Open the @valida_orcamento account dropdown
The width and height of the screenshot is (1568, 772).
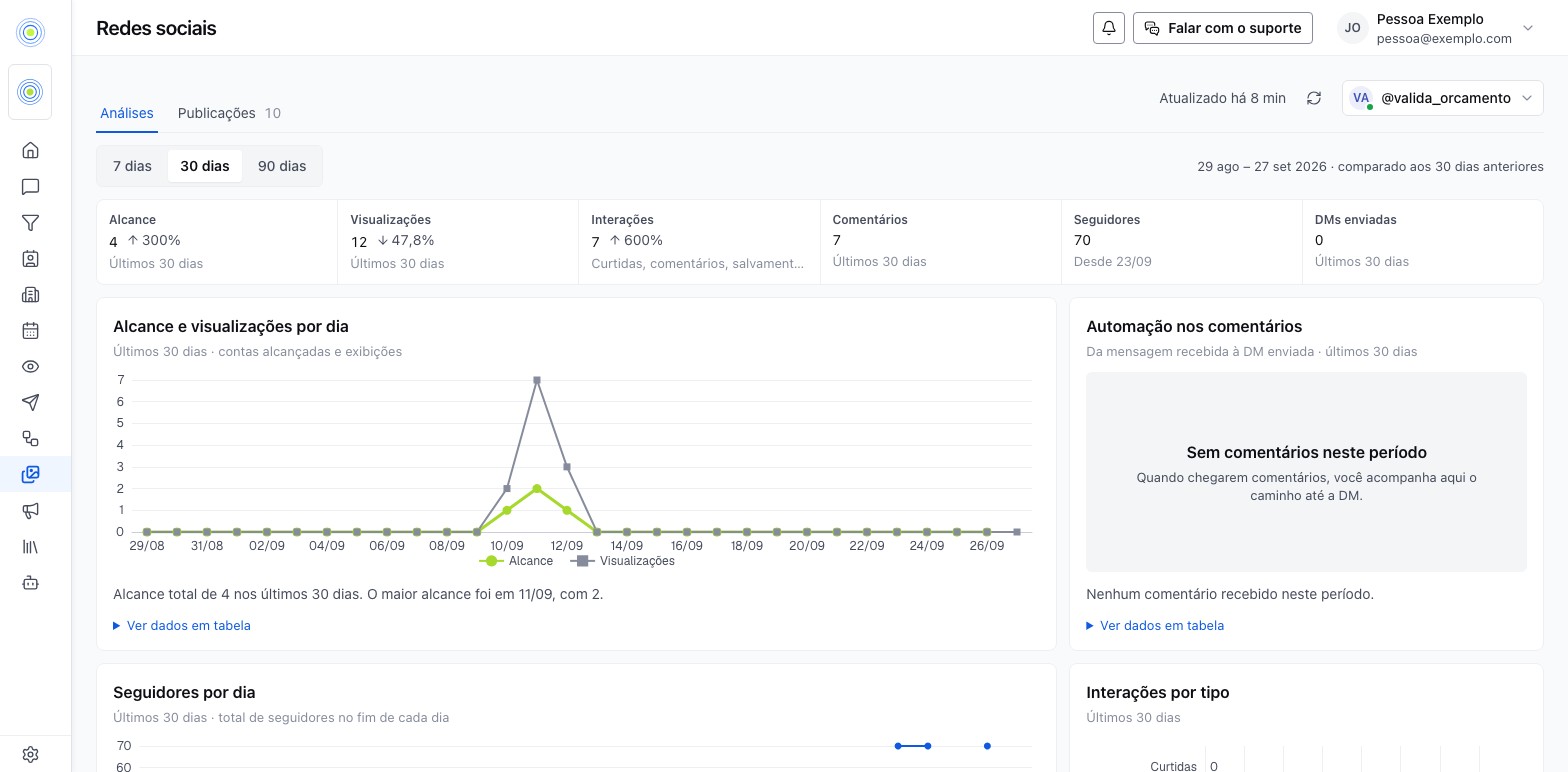(x=1442, y=98)
